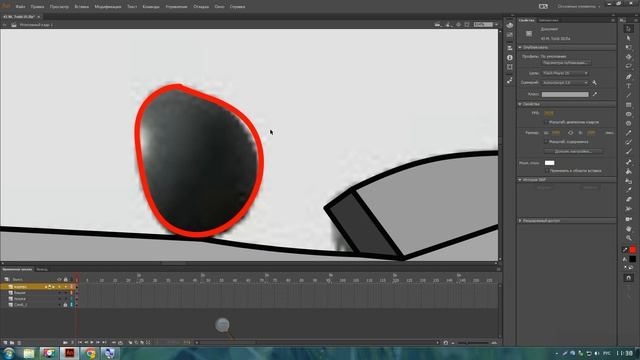The image size is (640, 360).
Task: Select the Lasso tool
Action: click(629, 67)
